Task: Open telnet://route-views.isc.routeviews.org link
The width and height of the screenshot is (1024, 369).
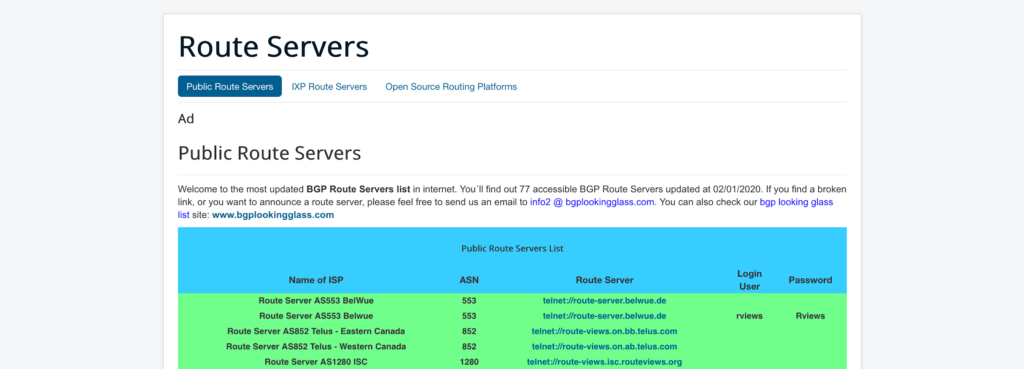Action: tap(604, 361)
